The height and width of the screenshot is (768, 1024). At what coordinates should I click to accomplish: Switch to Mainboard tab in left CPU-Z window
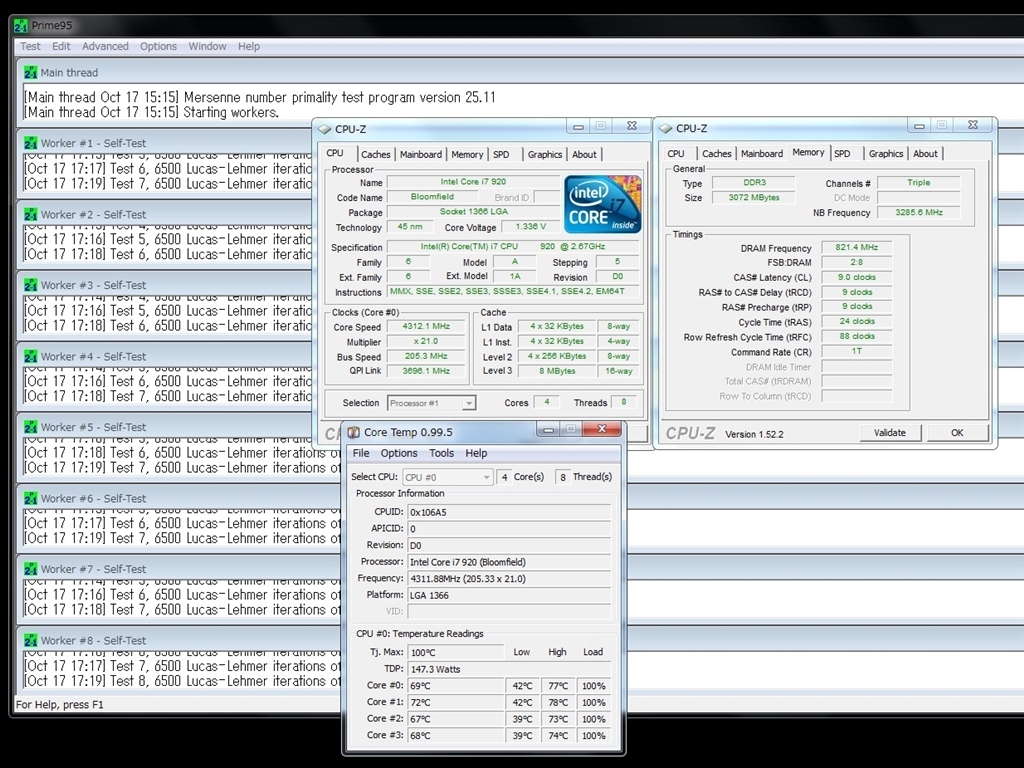(421, 155)
